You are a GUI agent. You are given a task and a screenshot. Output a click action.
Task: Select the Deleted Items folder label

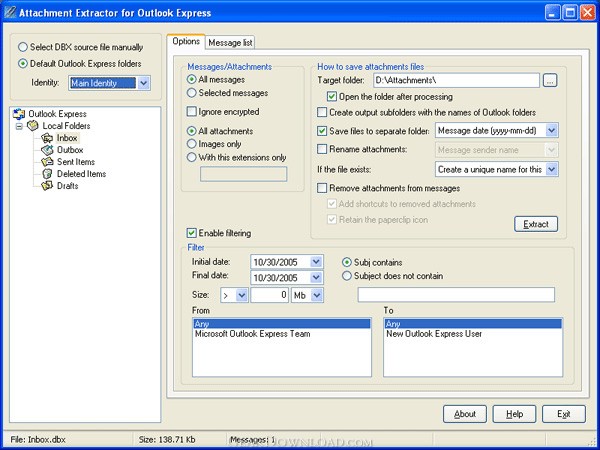82,174
